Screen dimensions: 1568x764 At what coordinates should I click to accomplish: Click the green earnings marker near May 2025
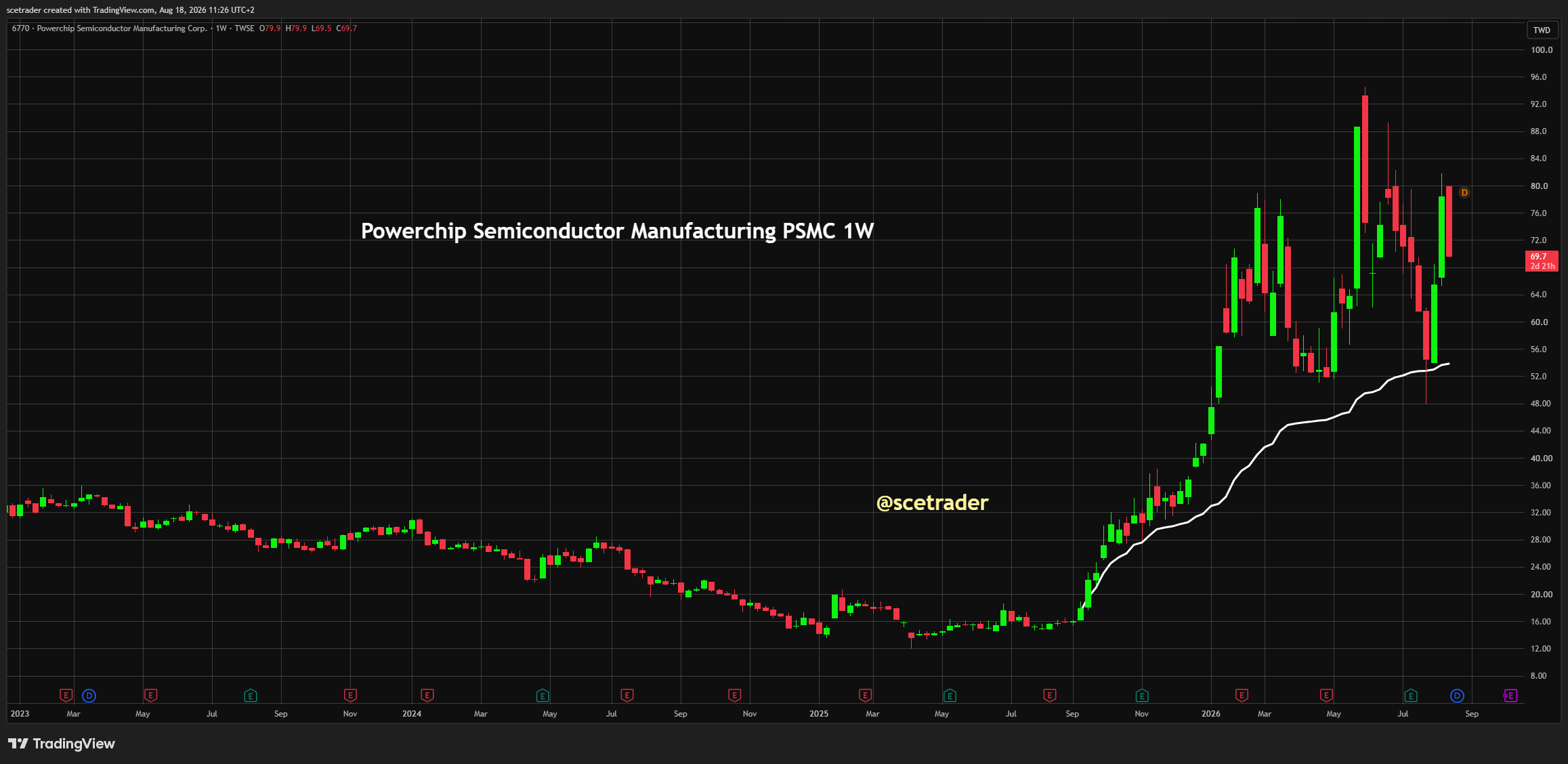[950, 695]
